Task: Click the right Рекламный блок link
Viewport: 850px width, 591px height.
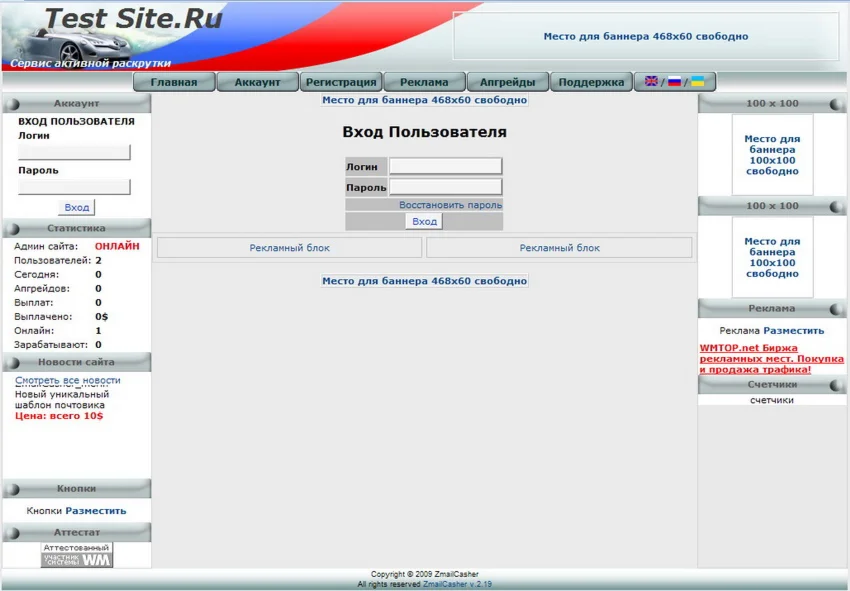Action: [x=559, y=248]
